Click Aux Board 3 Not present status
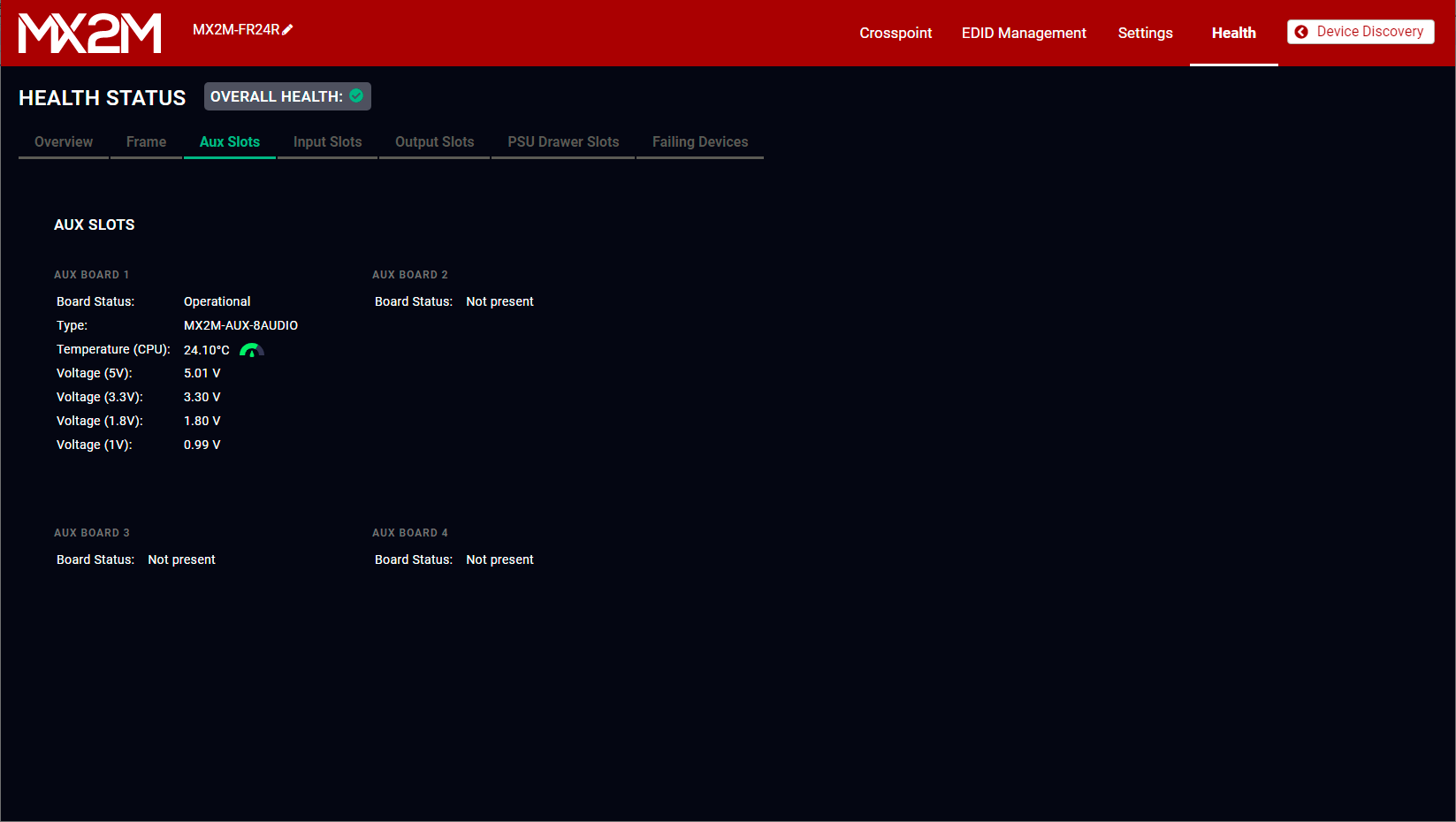Viewport: 1456px width, 822px height. coord(181,559)
